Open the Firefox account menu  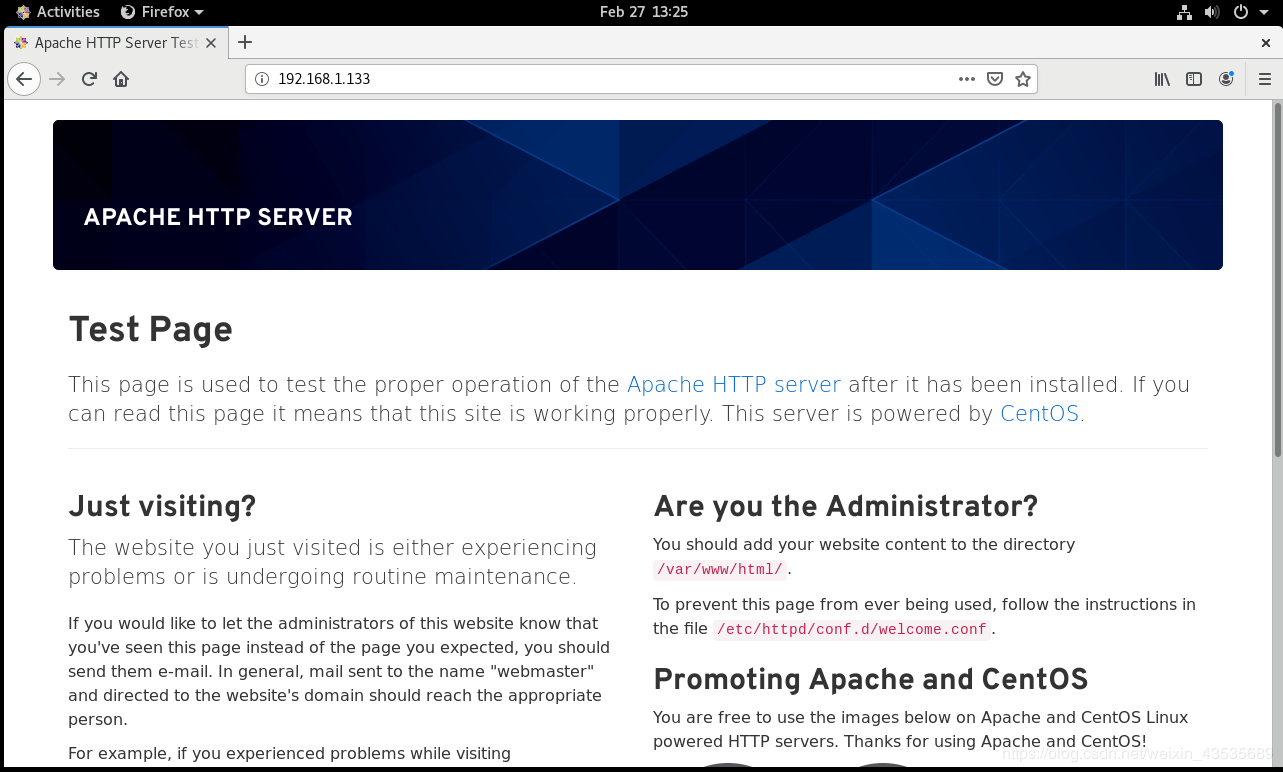coord(1226,79)
